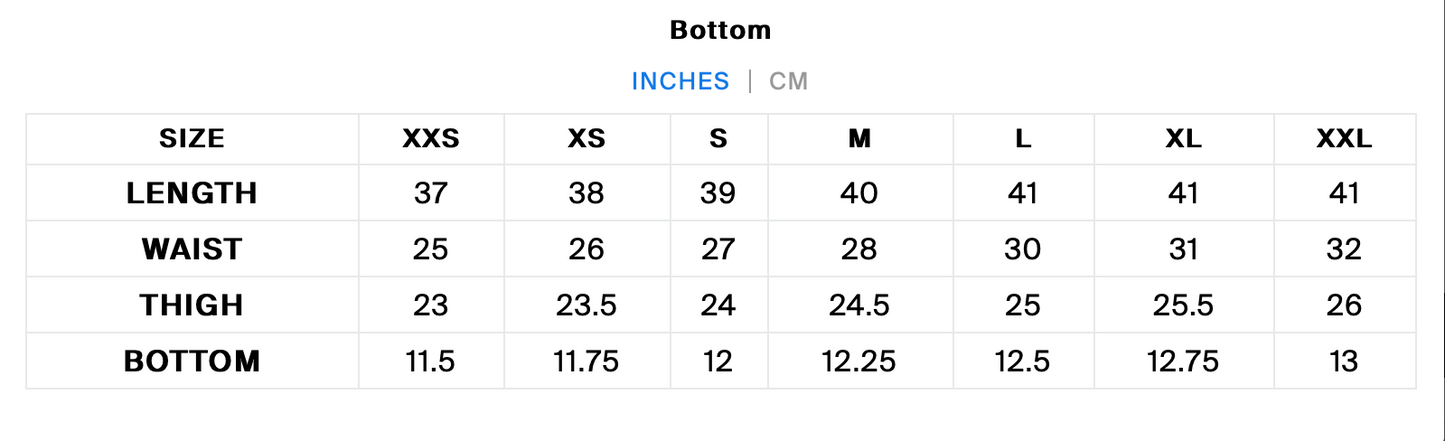Click the WAIST row label
The width and height of the screenshot is (1445, 441).
(x=192, y=249)
